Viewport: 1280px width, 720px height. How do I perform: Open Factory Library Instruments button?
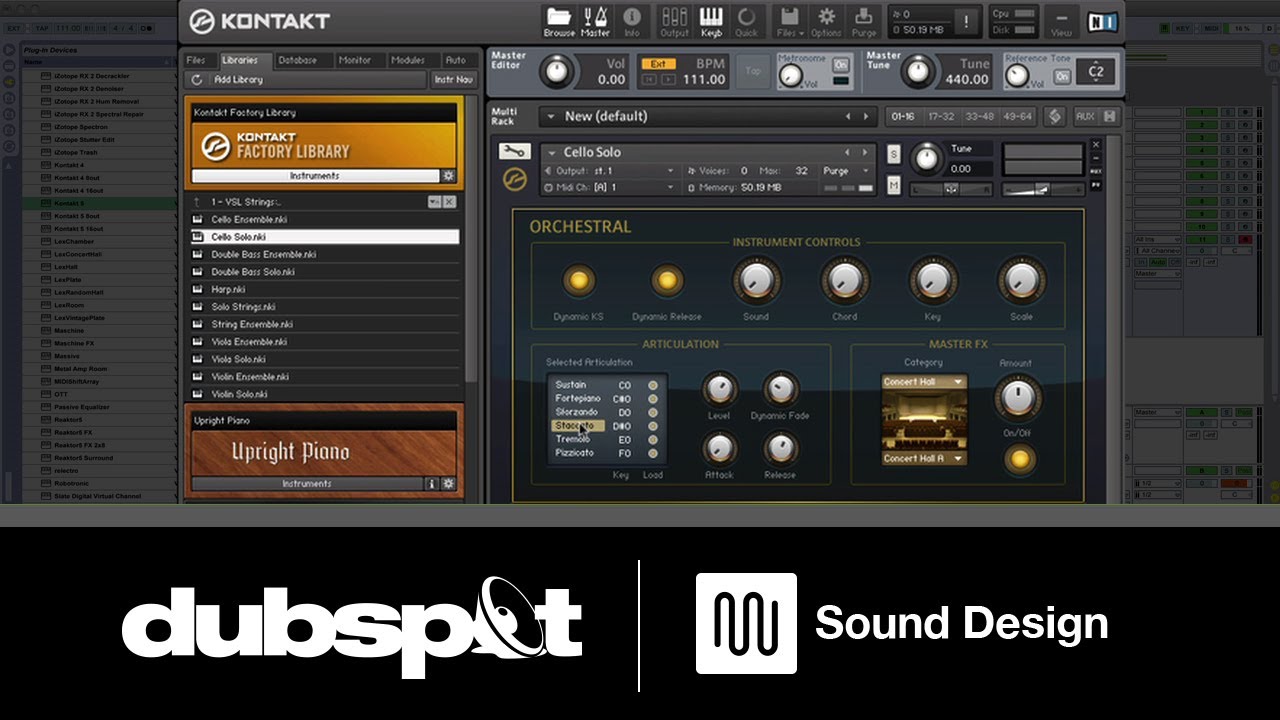(315, 176)
